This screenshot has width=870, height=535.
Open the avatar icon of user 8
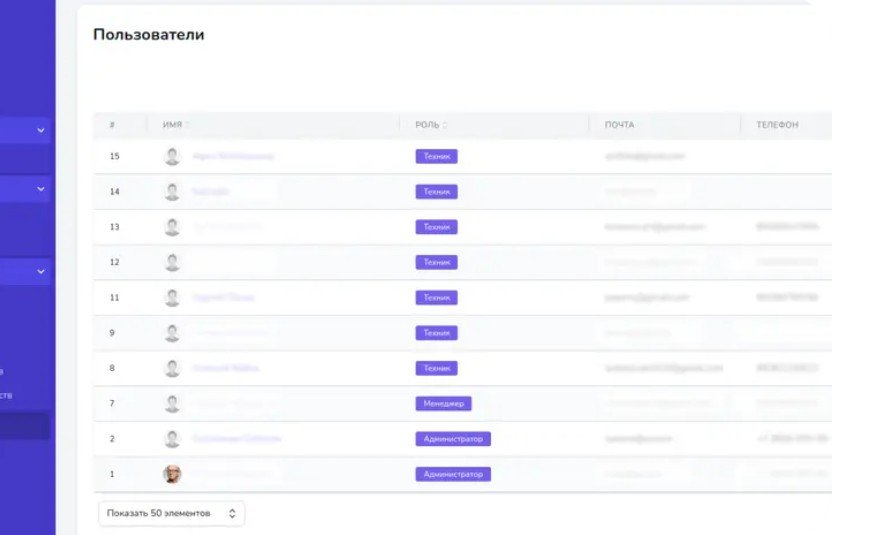(172, 368)
